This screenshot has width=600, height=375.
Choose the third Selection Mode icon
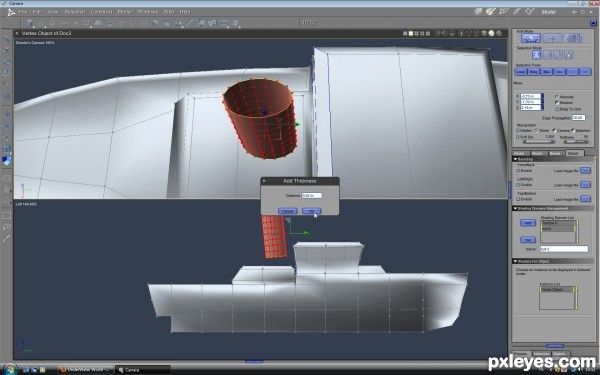click(558, 55)
